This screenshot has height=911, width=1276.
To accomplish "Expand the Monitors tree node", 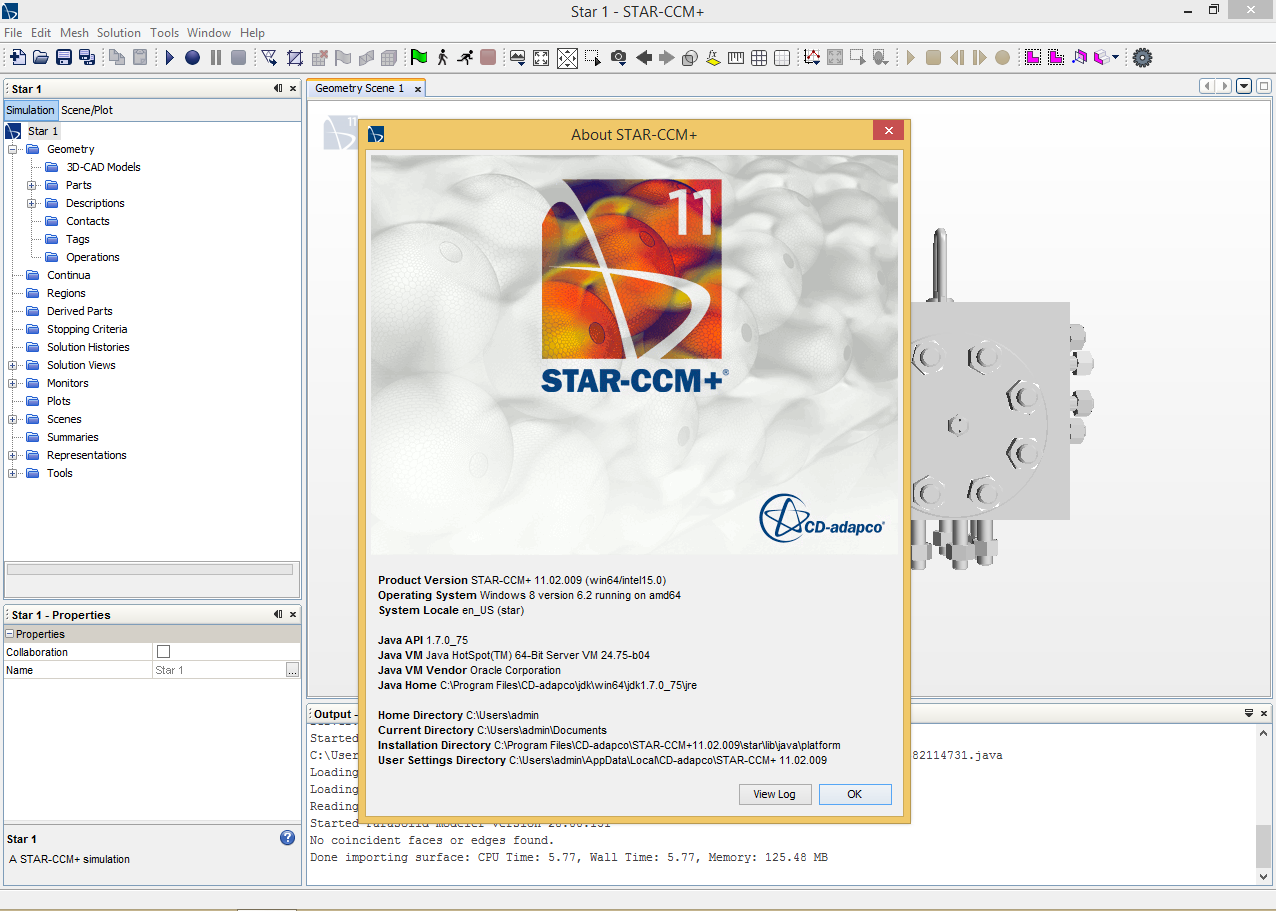I will pyautogui.click(x=13, y=383).
